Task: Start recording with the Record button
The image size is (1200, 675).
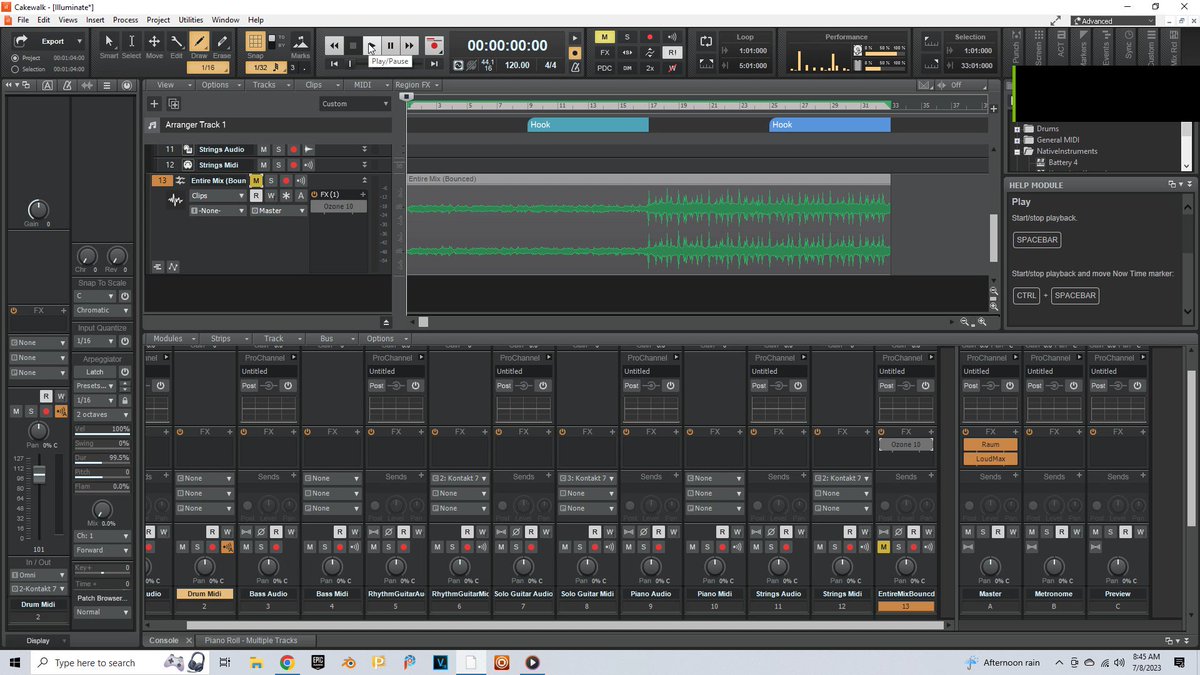Action: tap(433, 45)
